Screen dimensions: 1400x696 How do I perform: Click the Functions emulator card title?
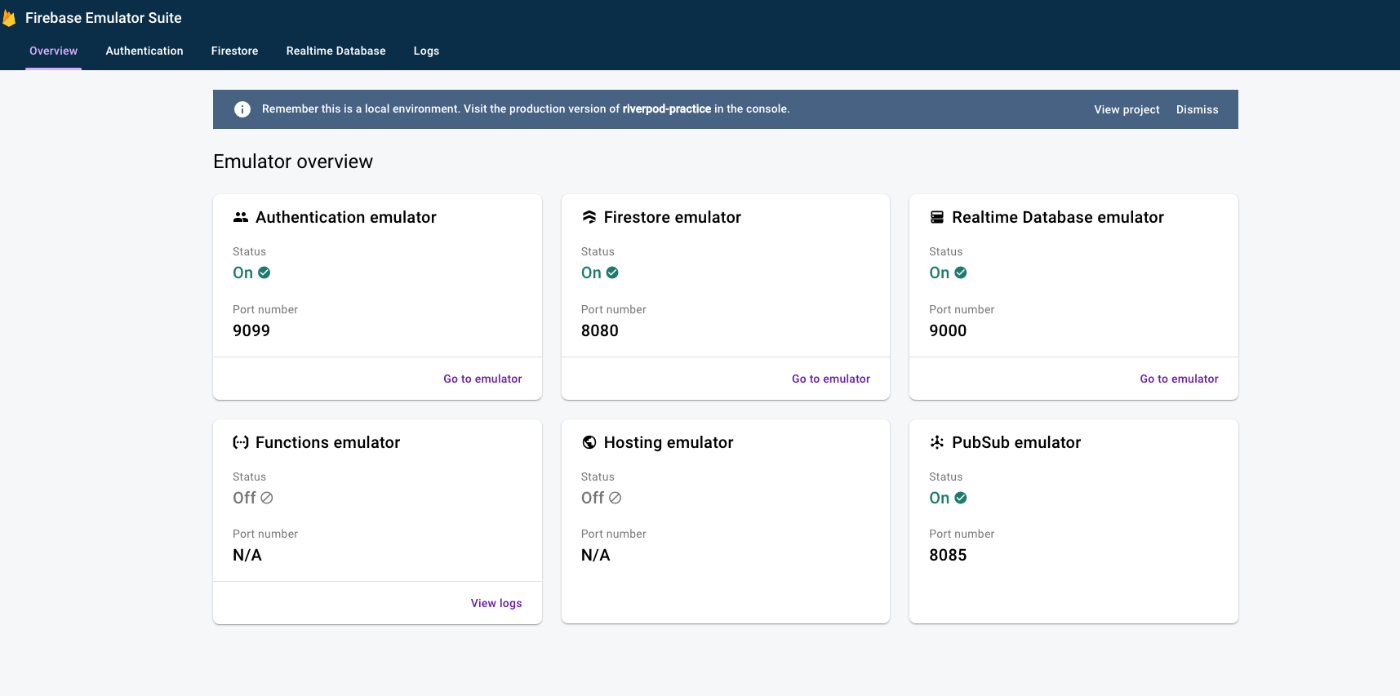[328, 442]
